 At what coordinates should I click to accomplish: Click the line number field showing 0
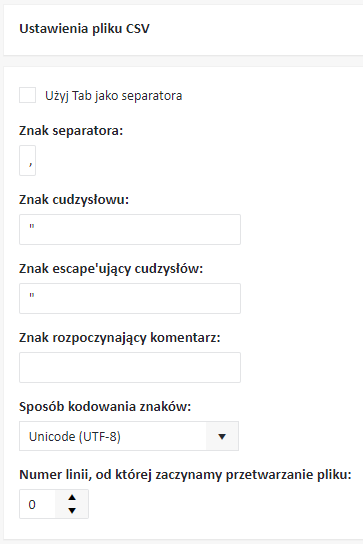click(x=37, y=504)
